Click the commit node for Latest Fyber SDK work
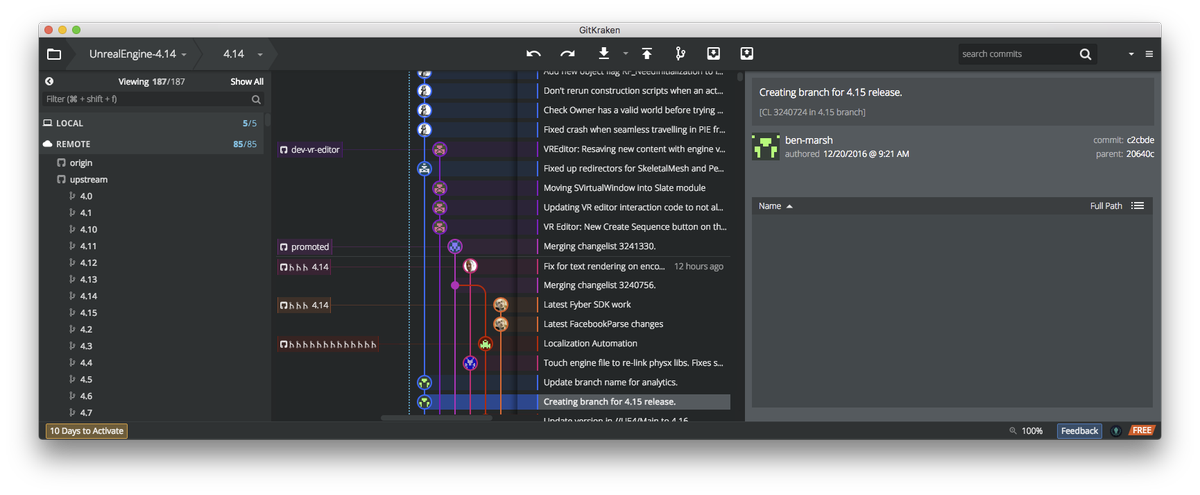Image resolution: width=1200 pixels, height=495 pixels. click(500, 305)
